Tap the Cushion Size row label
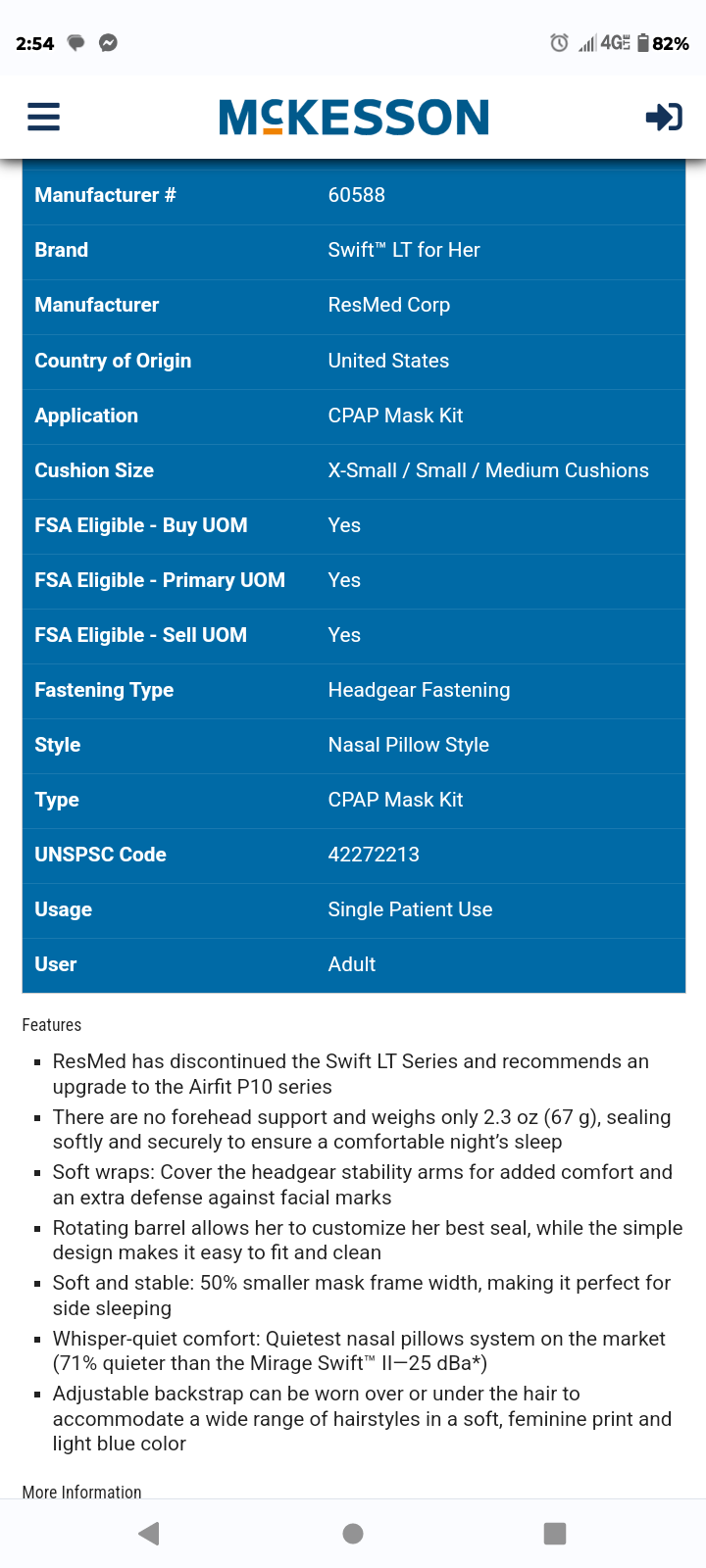Screen dimensions: 706x1568 click(94, 470)
